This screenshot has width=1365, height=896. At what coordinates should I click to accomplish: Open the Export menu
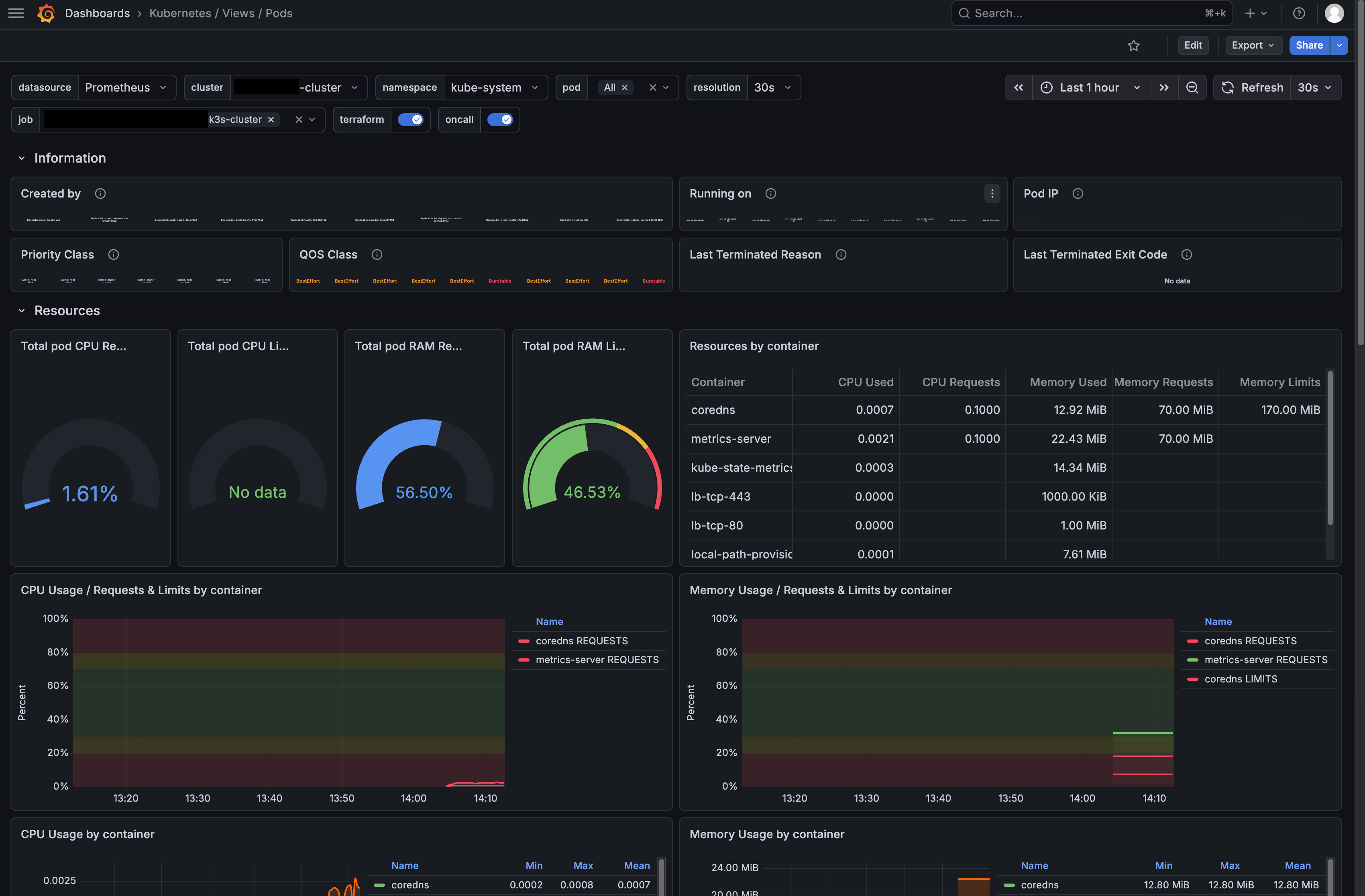click(1253, 45)
